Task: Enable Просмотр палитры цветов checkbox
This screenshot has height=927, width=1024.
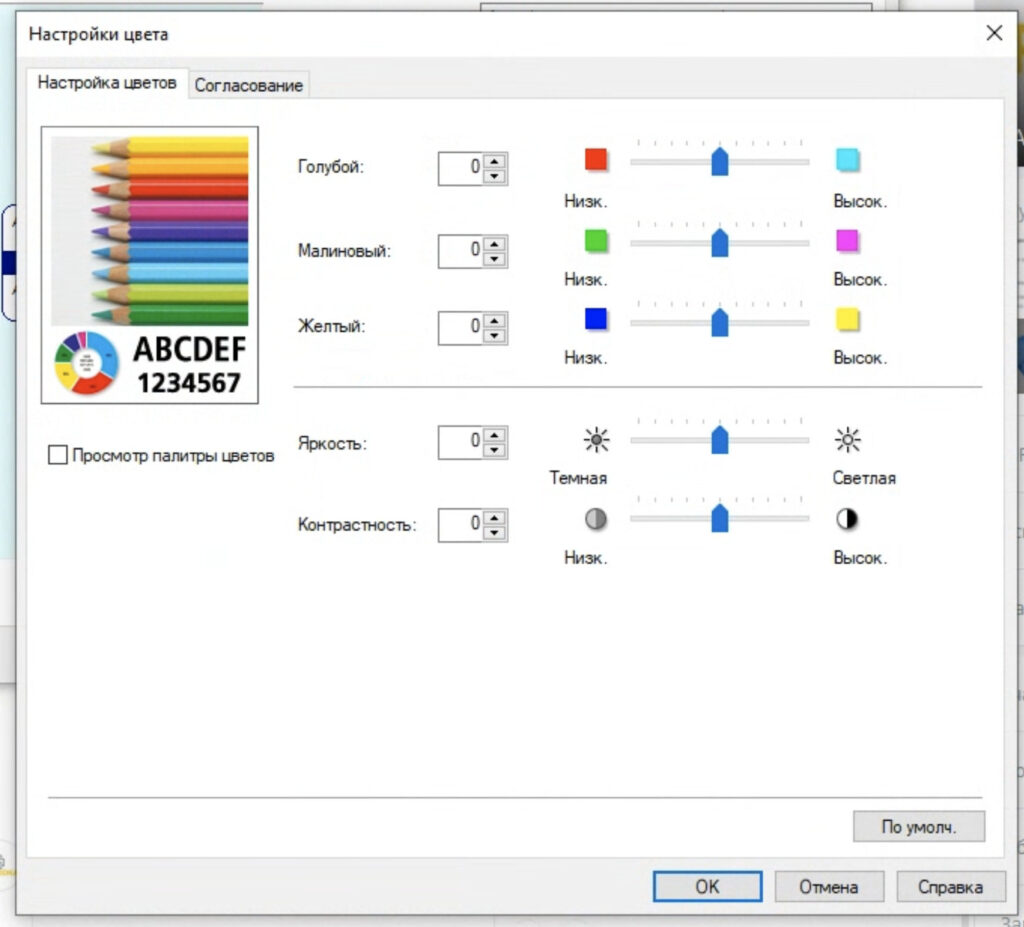Action: (57, 455)
